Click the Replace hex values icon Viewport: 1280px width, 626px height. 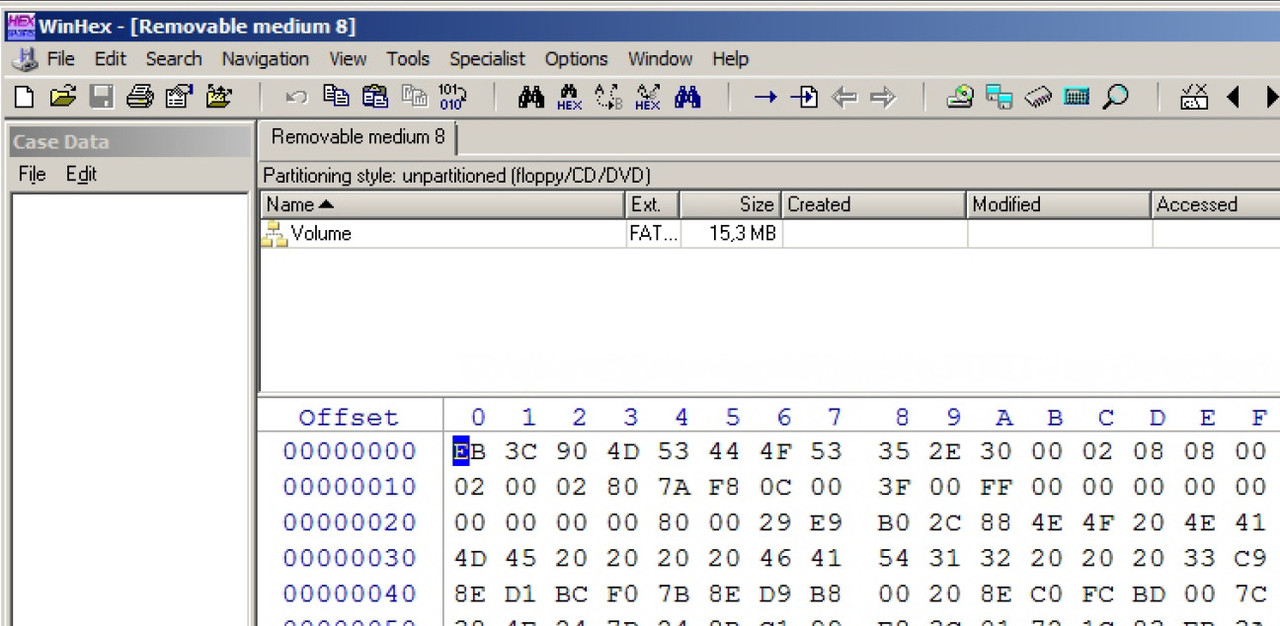coord(648,97)
